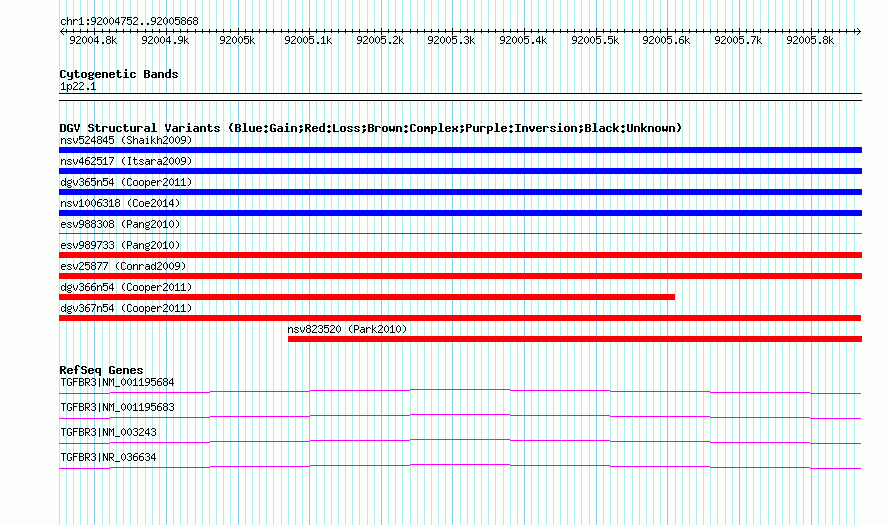Click the 92005.5k ruler tick label

point(595,40)
